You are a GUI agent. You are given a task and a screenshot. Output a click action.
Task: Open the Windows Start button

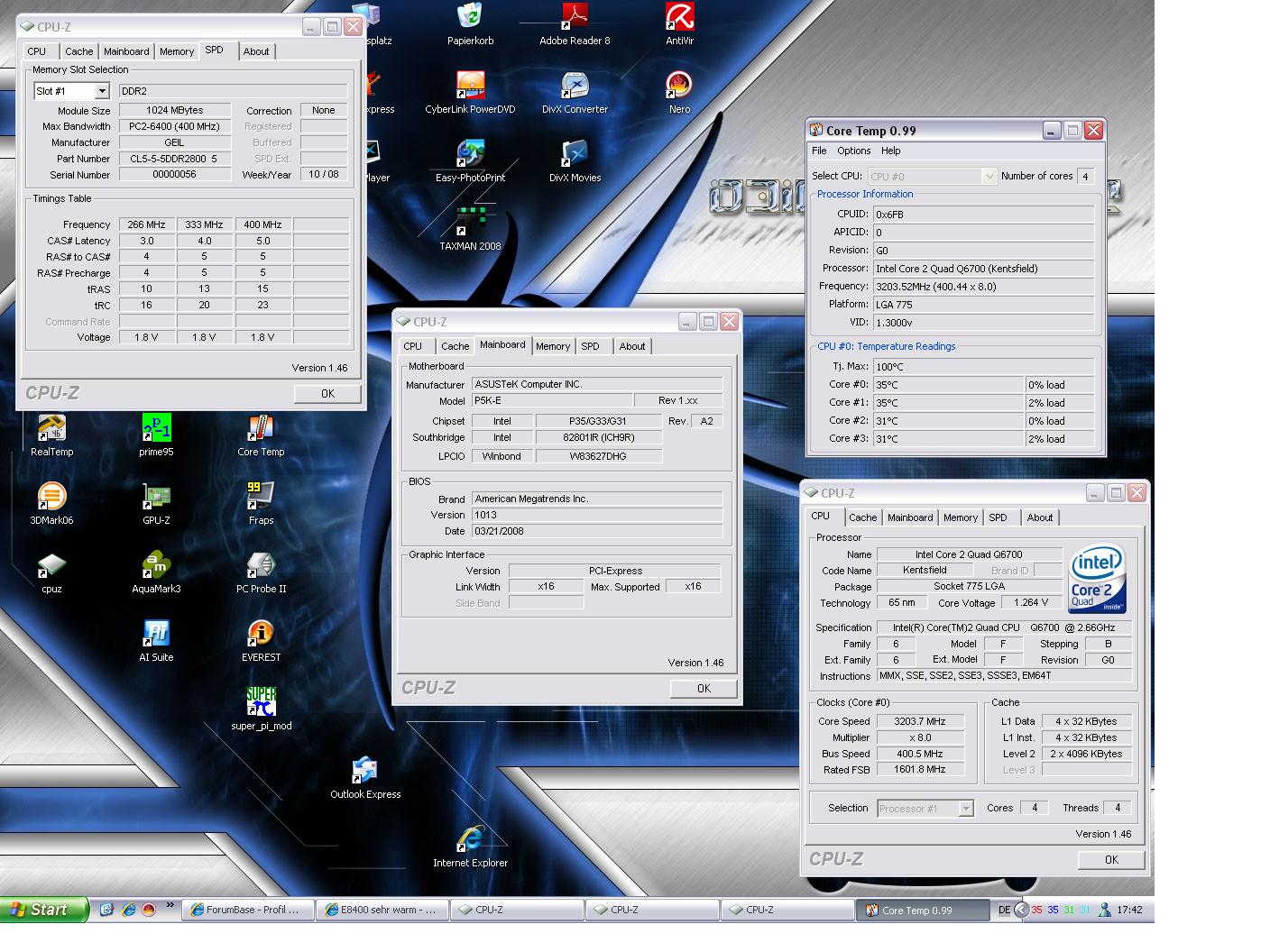(x=44, y=910)
